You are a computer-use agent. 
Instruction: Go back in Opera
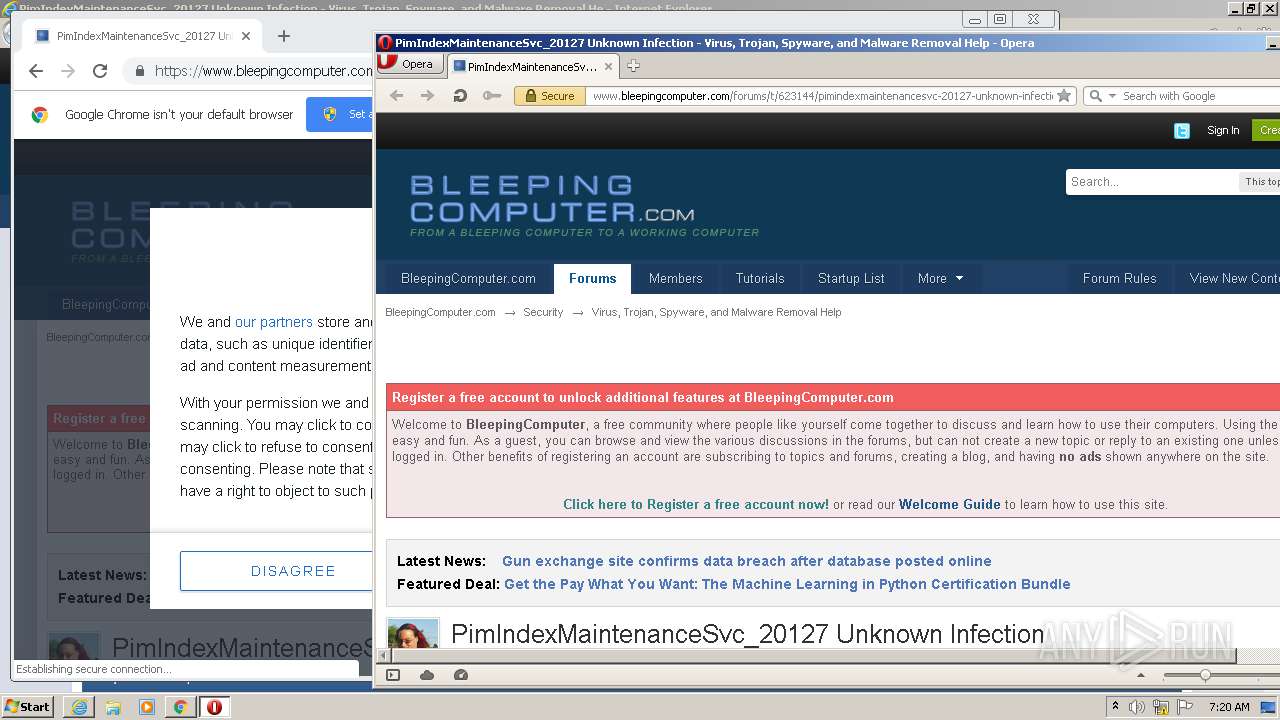tap(397, 96)
